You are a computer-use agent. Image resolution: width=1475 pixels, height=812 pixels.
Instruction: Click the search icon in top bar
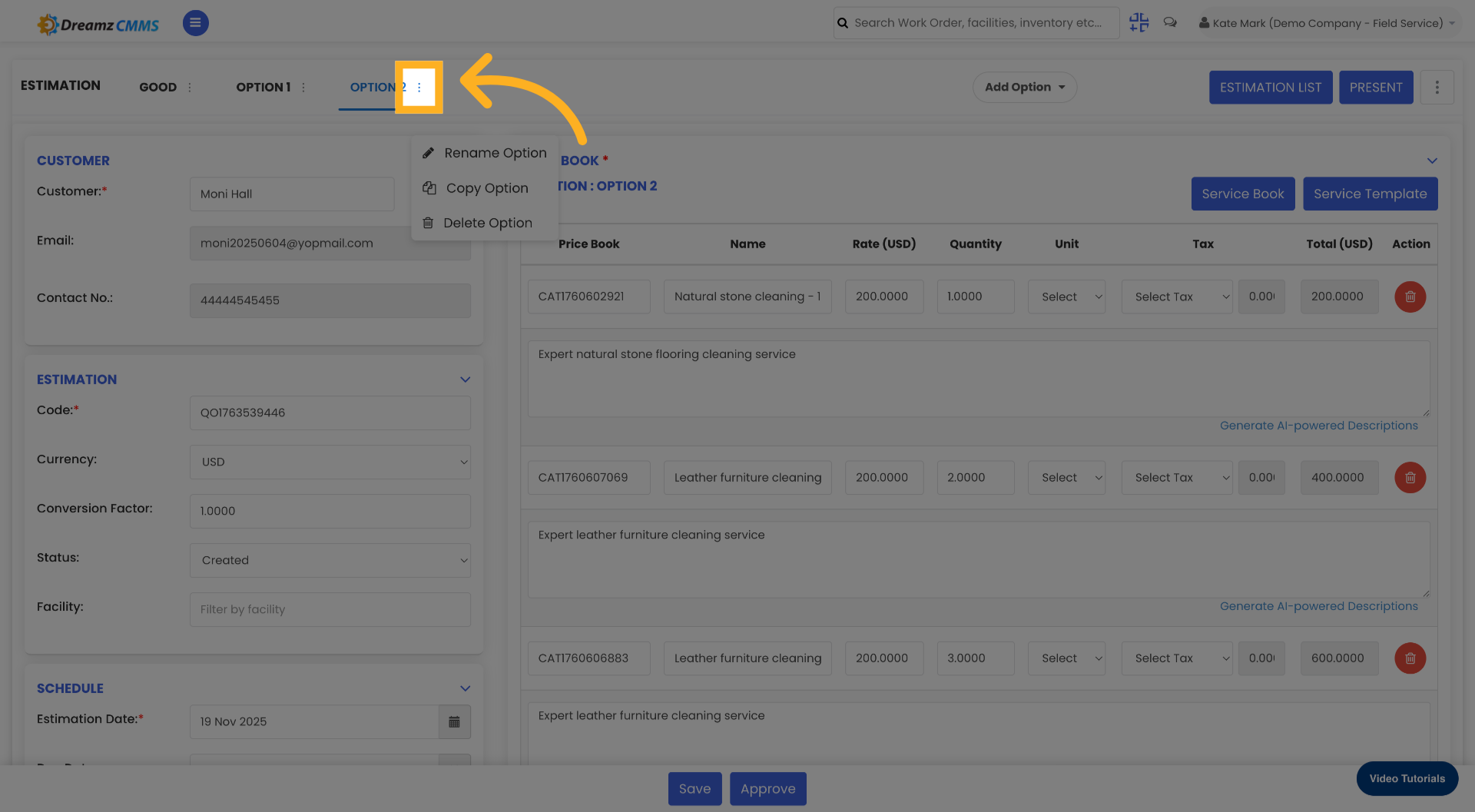coord(843,22)
